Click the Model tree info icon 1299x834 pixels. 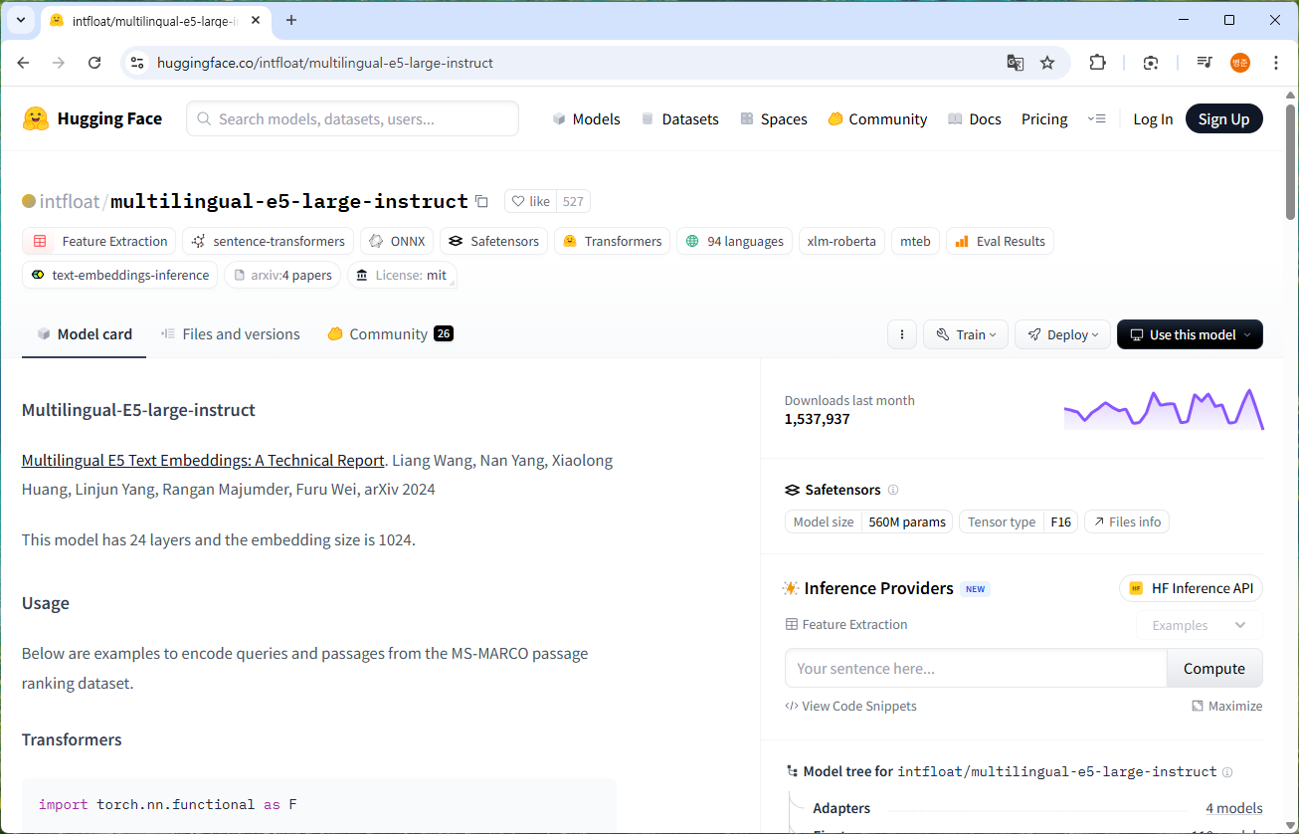(1227, 772)
